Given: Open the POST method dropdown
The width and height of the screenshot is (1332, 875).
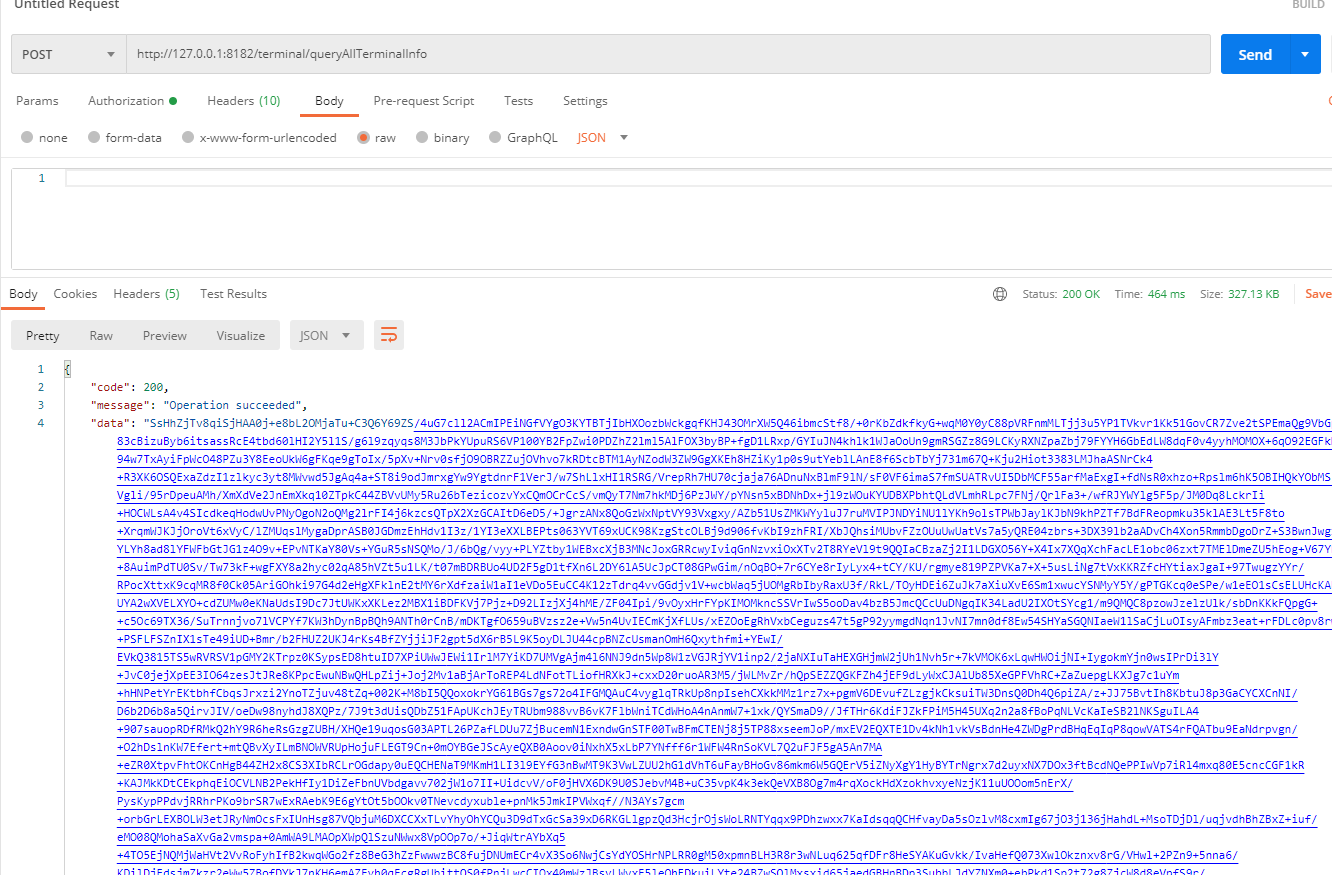Looking at the screenshot, I should coord(68,54).
